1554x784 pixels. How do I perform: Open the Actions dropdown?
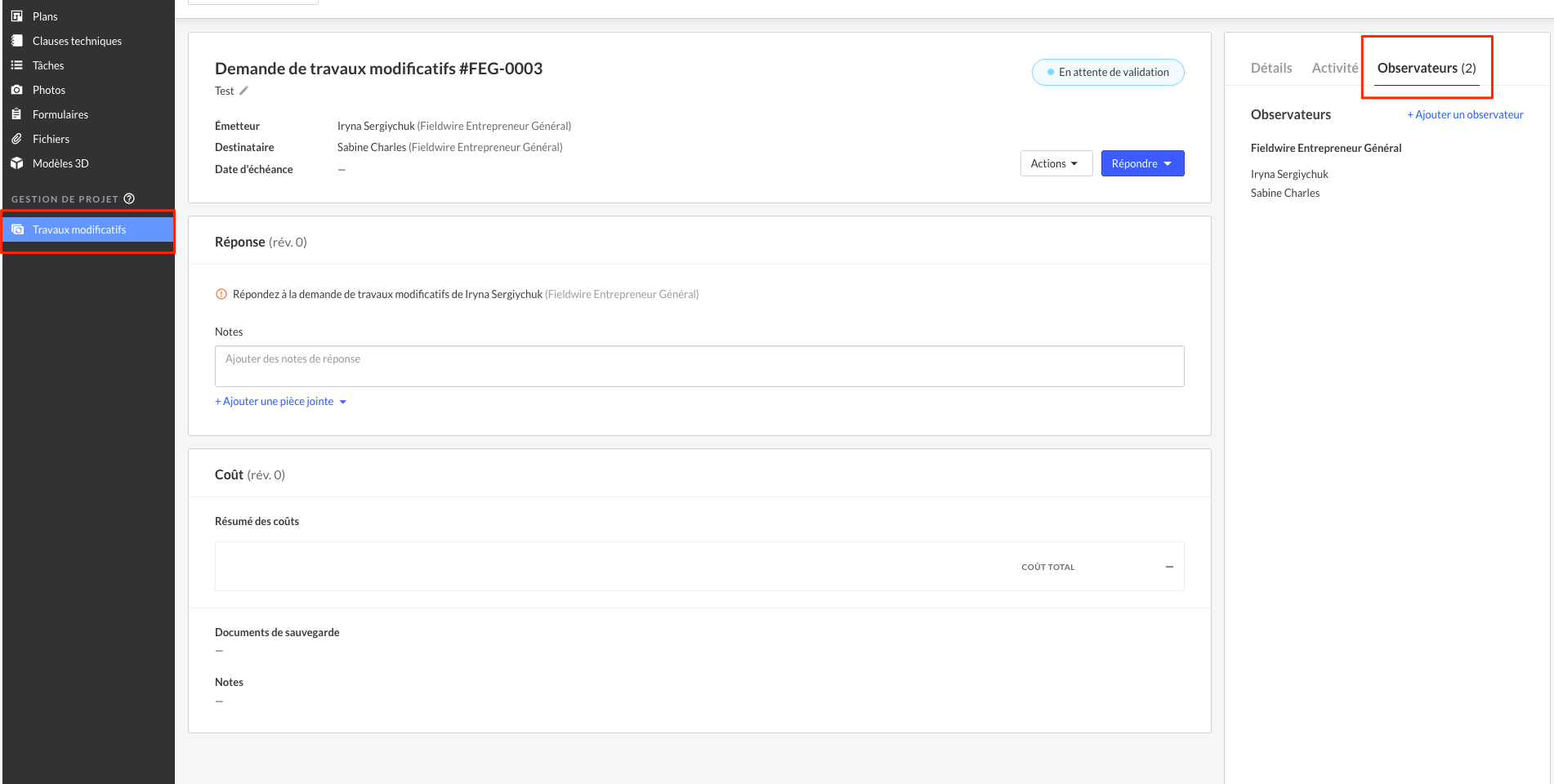1056,163
